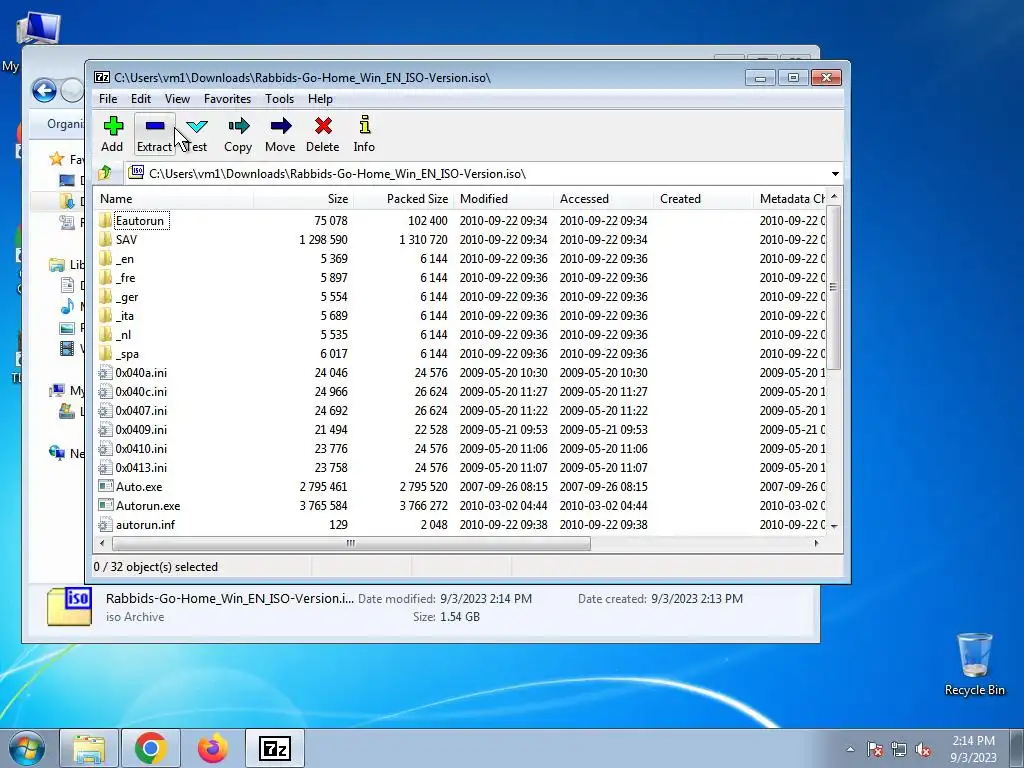Go up one folder level icon
The width and height of the screenshot is (1024, 768).
click(104, 173)
